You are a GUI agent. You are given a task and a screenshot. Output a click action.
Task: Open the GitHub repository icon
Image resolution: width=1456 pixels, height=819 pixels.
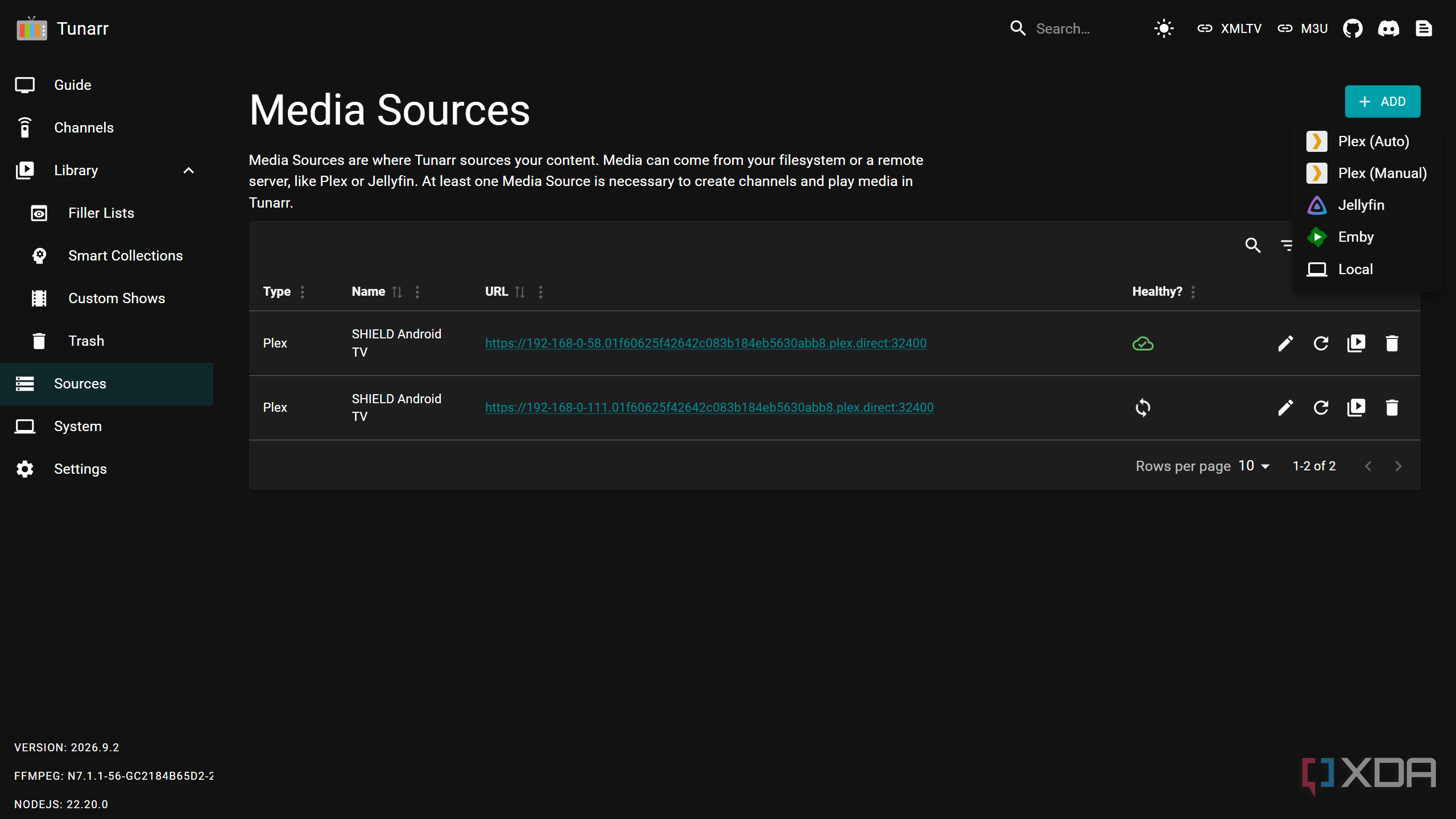[x=1352, y=28]
